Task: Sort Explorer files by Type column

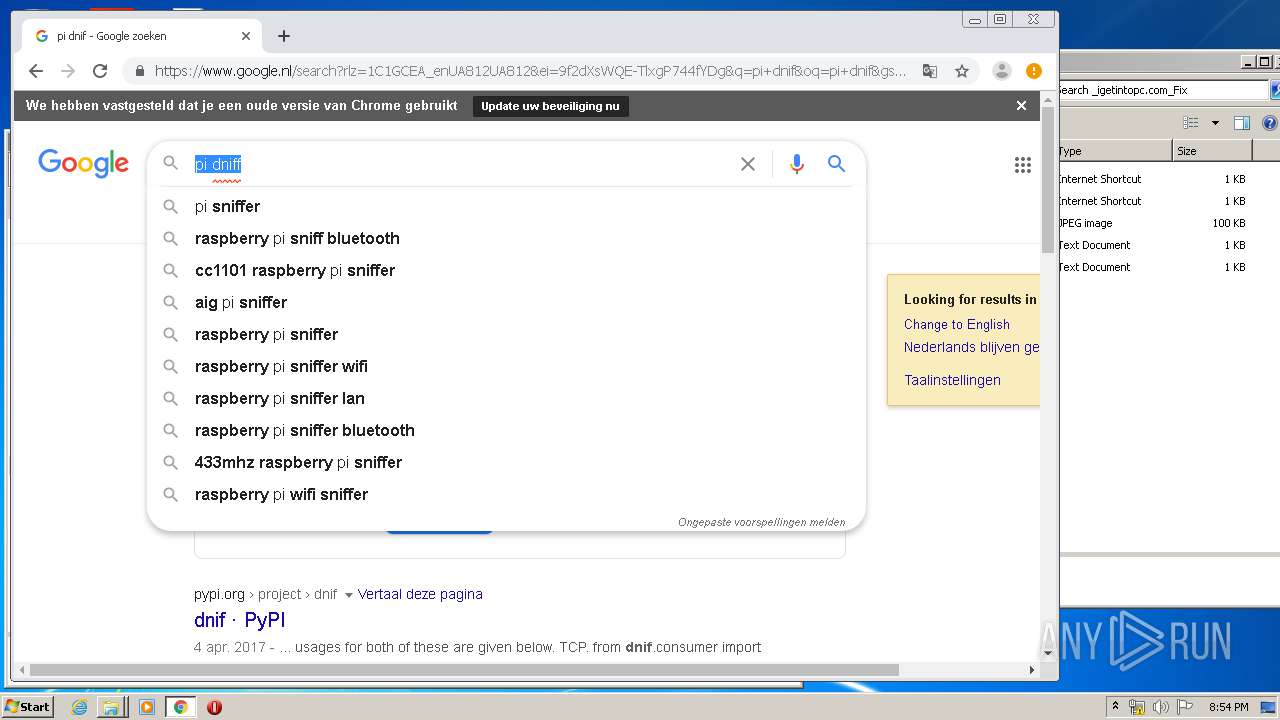Action: (1114, 151)
